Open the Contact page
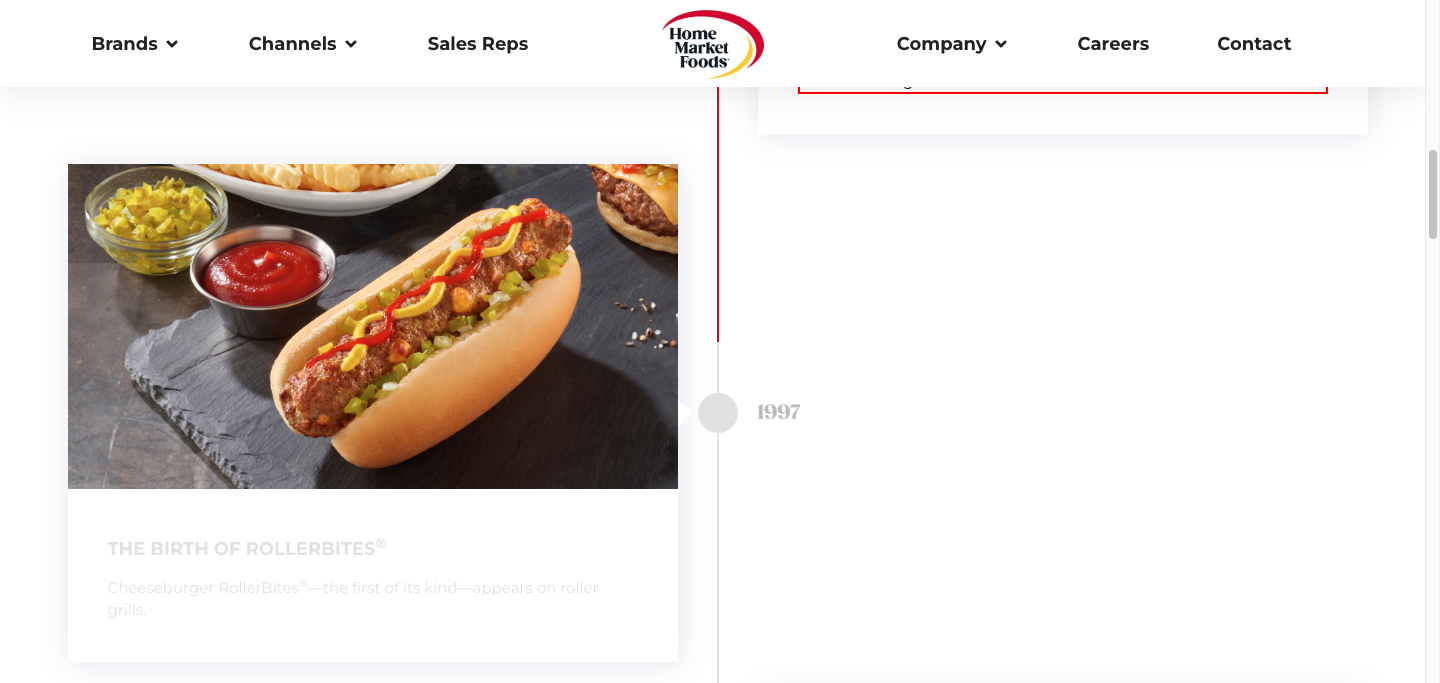The width and height of the screenshot is (1440, 683). (1254, 44)
